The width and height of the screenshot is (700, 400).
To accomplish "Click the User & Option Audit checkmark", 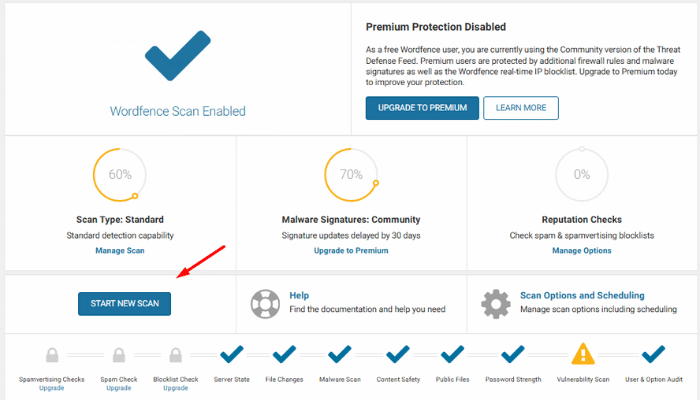I will 653,354.
